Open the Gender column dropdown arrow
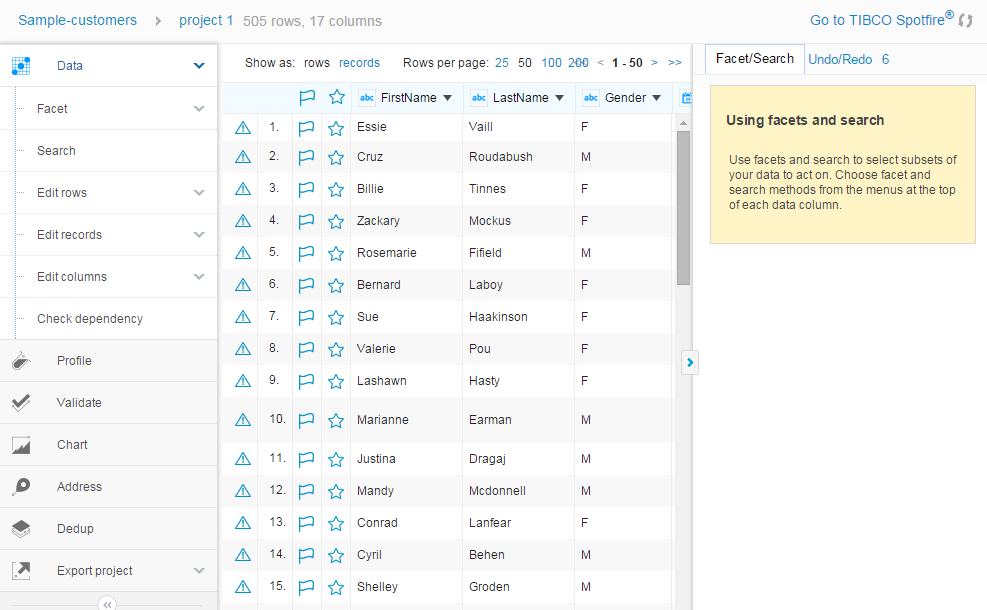The width and height of the screenshot is (987, 610). coord(656,98)
